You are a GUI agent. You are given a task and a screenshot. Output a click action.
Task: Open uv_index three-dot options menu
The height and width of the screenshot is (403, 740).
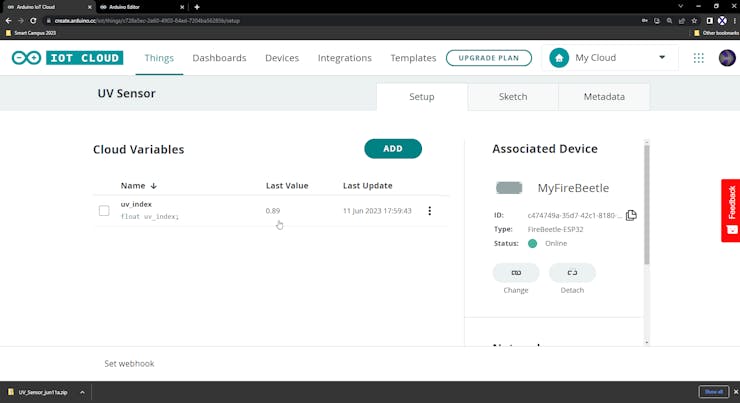tap(429, 210)
